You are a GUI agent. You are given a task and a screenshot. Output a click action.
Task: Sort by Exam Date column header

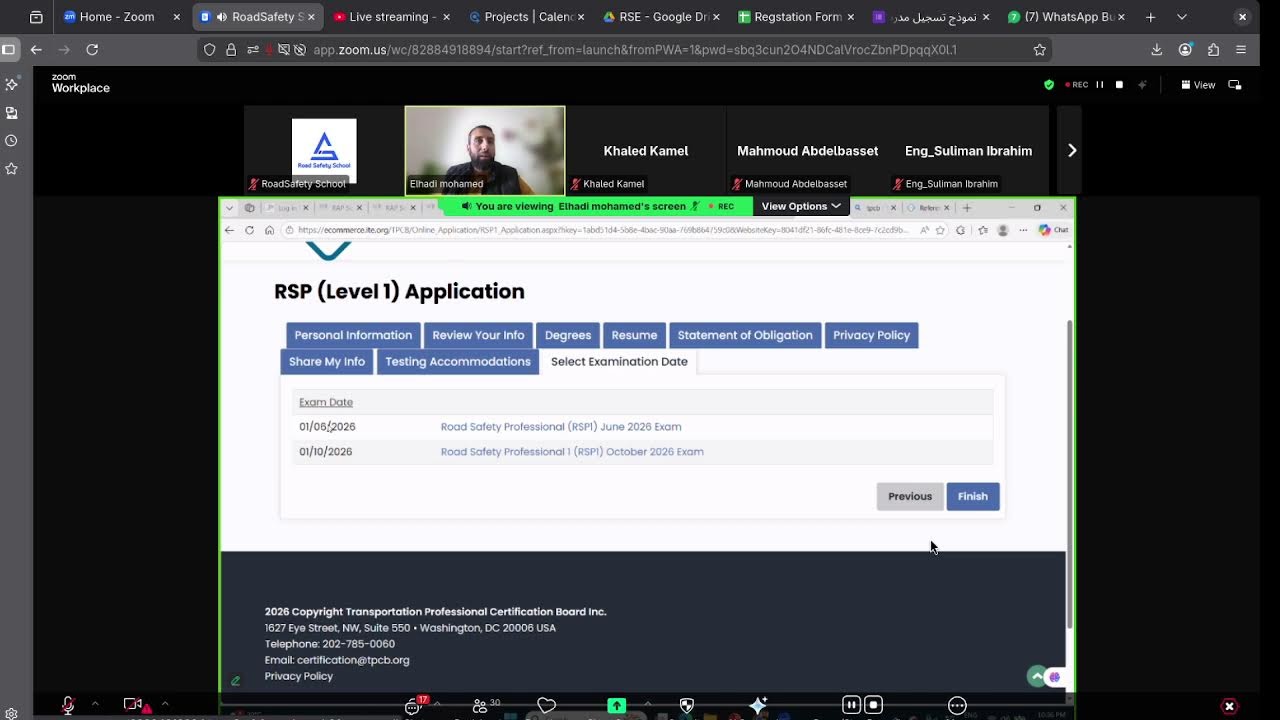326,402
